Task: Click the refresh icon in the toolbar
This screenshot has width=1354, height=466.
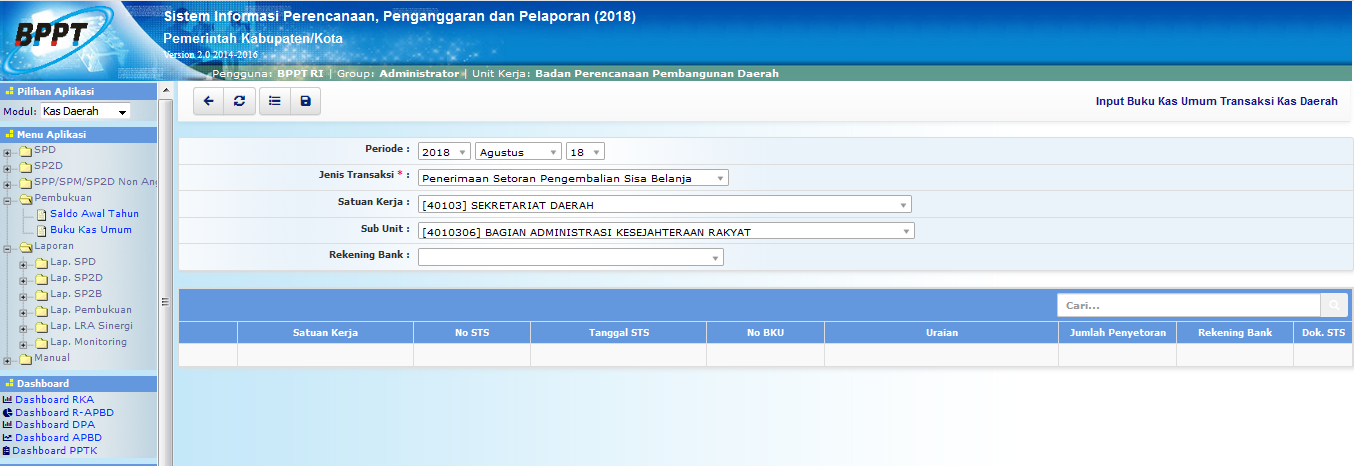Action: click(238, 101)
